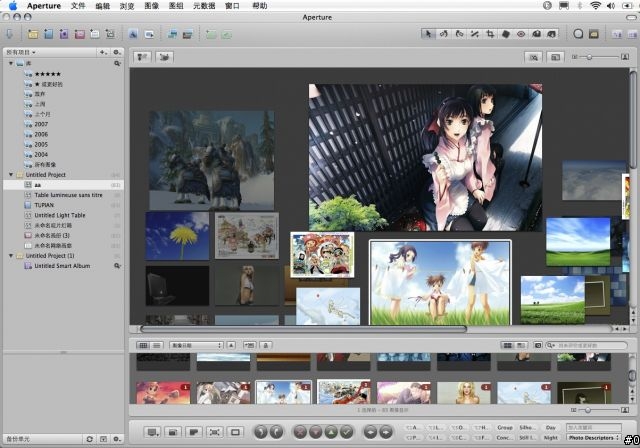Click the new light table icon
The width and height of the screenshot is (640, 448).
[110, 34]
